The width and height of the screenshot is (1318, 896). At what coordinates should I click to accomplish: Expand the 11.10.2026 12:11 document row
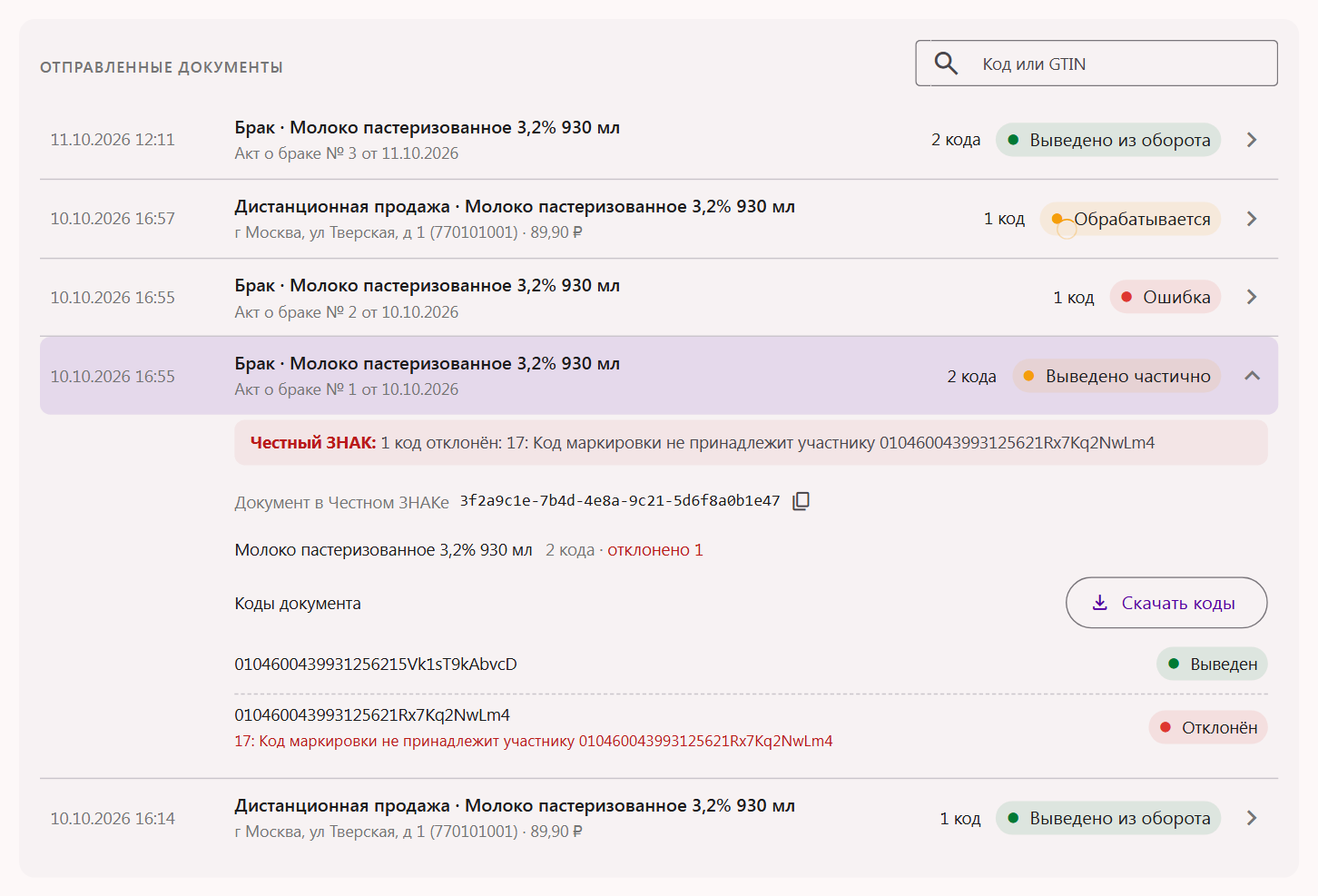[x=1252, y=140]
